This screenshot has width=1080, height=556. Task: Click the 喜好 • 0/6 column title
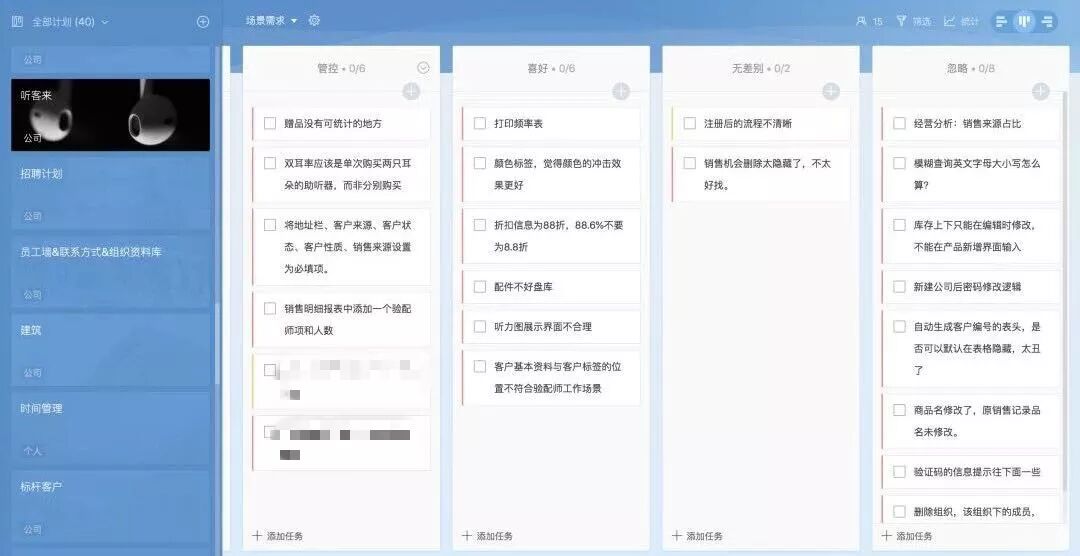(551, 68)
